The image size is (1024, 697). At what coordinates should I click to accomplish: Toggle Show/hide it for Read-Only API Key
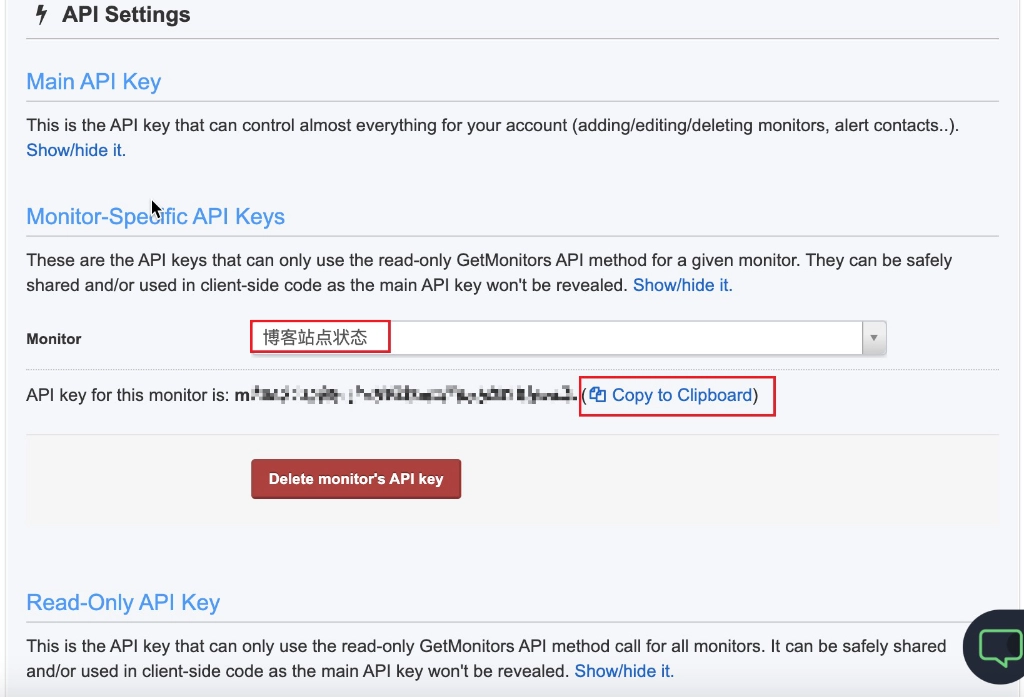(x=624, y=670)
